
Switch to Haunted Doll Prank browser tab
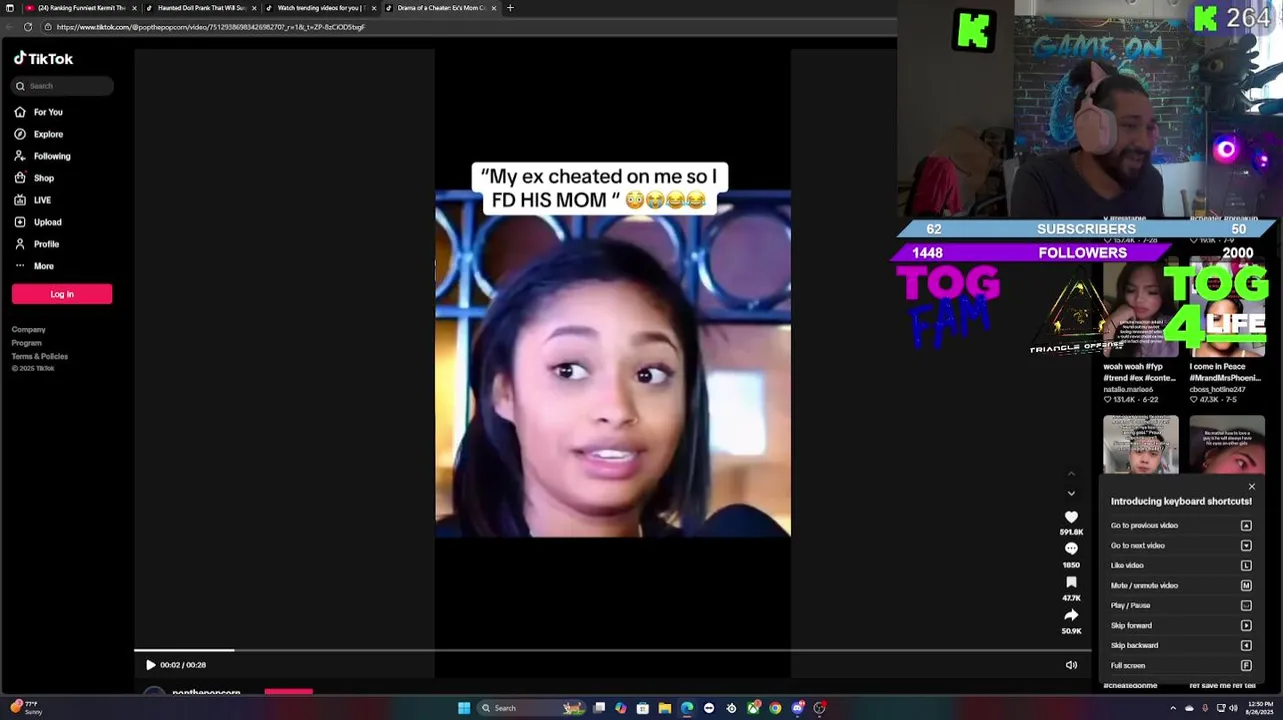click(200, 8)
